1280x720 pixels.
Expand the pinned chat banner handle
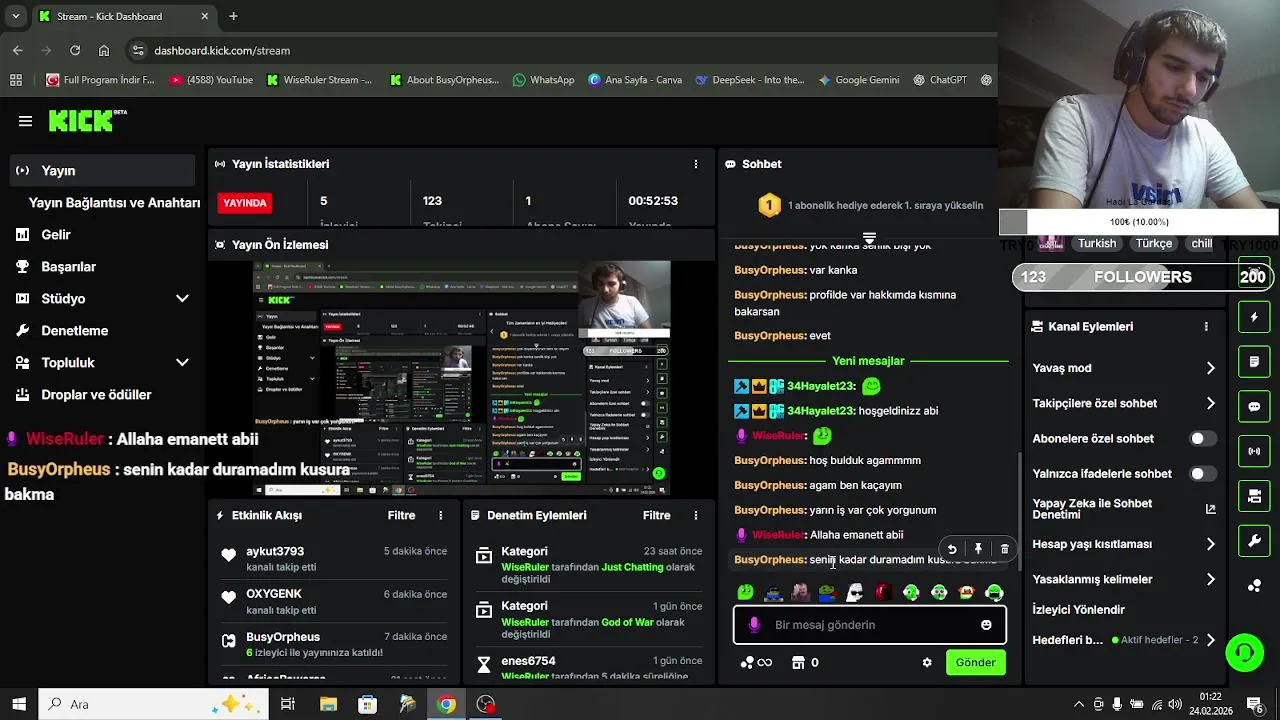pos(869,238)
